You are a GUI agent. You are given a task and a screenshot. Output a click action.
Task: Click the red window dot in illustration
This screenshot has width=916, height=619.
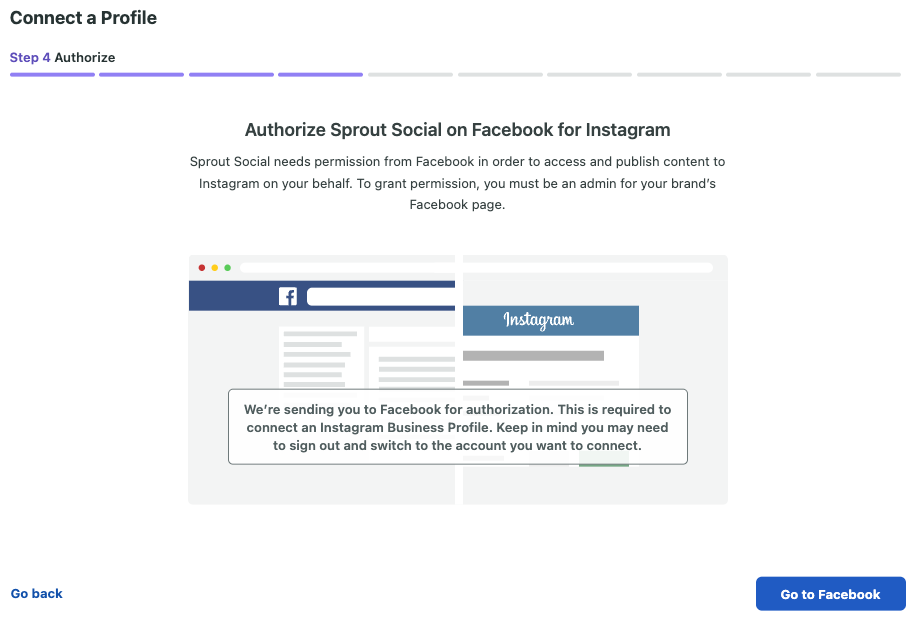point(202,267)
